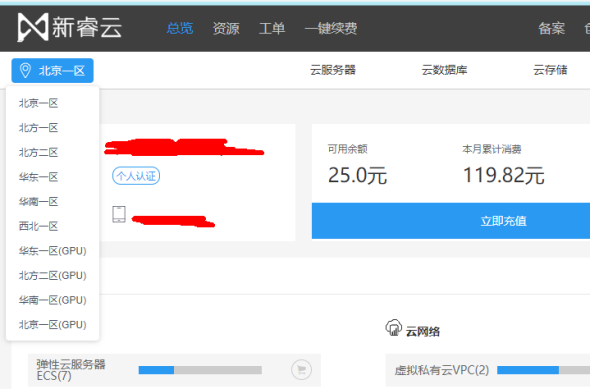This screenshot has height=389, width=590.
Task: Click the 云网络 heading
Action: coord(423,331)
